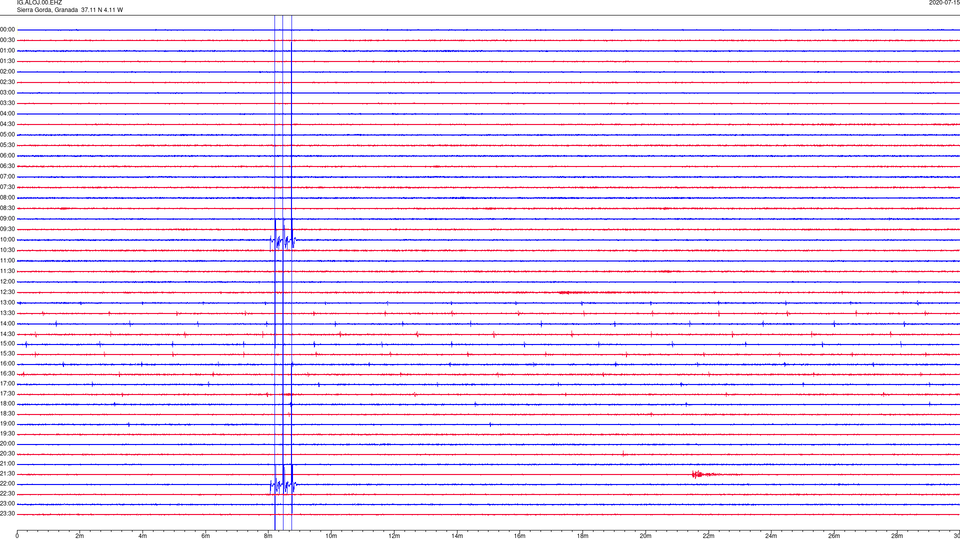The width and height of the screenshot is (960, 540).
Task: Click the 26m tick label on time axis
Action: click(834, 536)
